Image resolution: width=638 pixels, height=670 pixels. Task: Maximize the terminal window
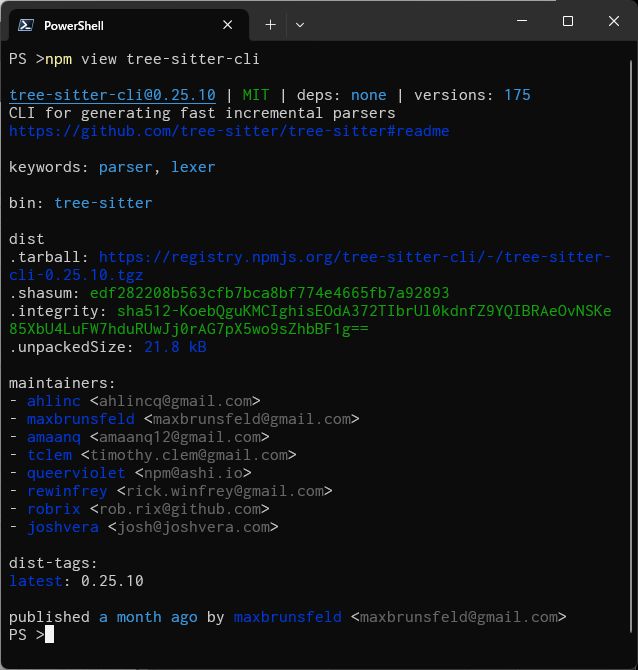(568, 21)
